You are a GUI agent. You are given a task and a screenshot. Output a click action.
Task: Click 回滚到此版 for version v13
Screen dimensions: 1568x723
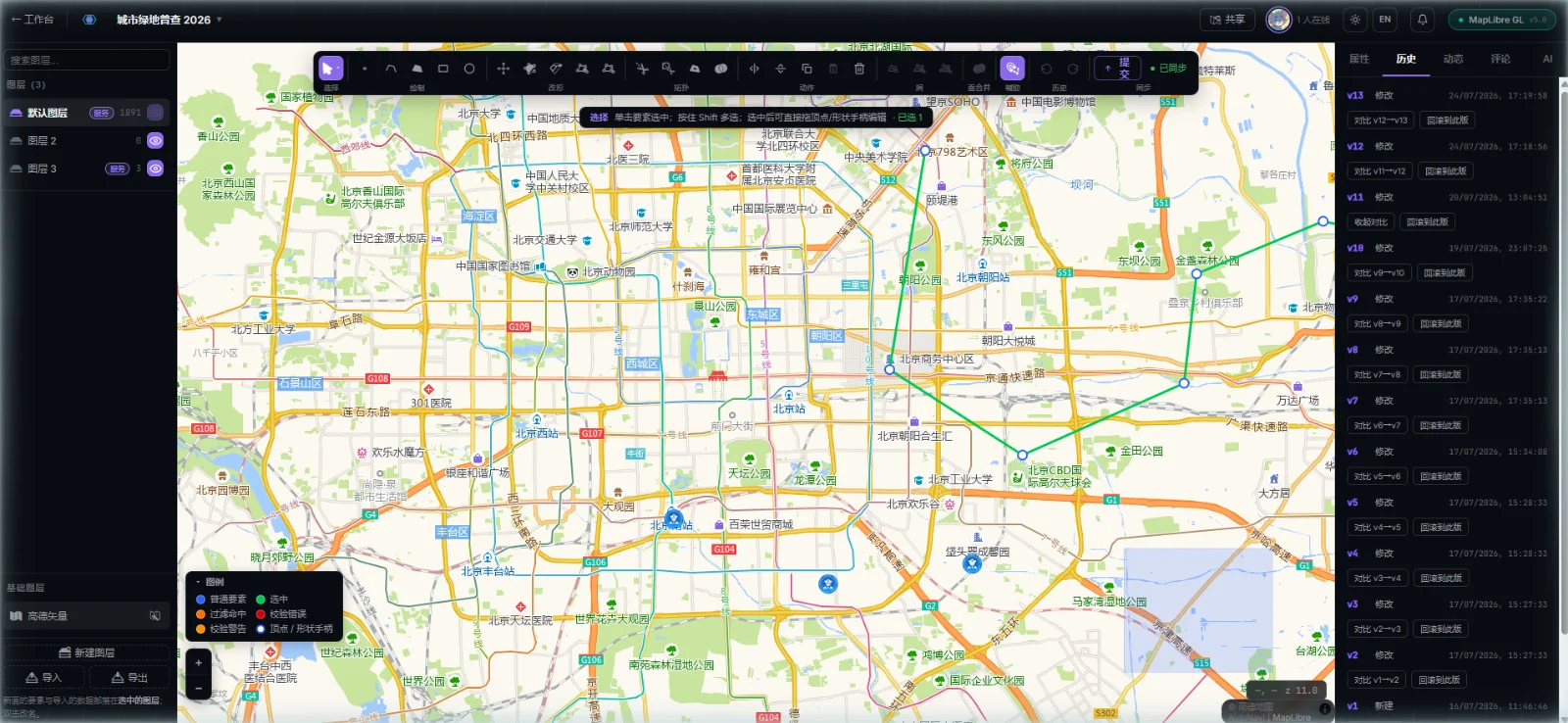tap(1447, 120)
